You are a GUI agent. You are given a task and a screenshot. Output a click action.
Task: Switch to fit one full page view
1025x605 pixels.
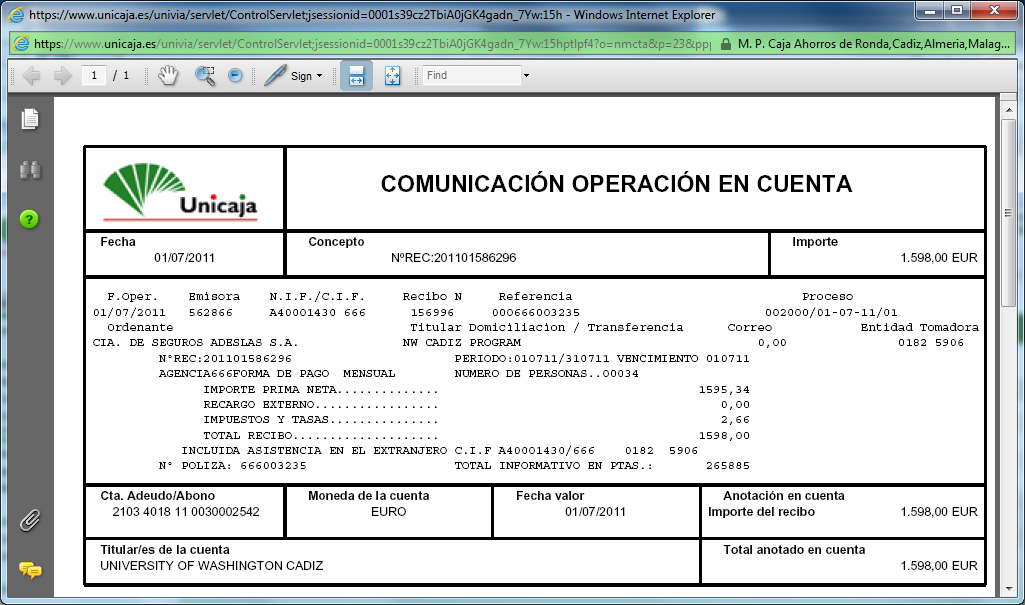coord(392,76)
